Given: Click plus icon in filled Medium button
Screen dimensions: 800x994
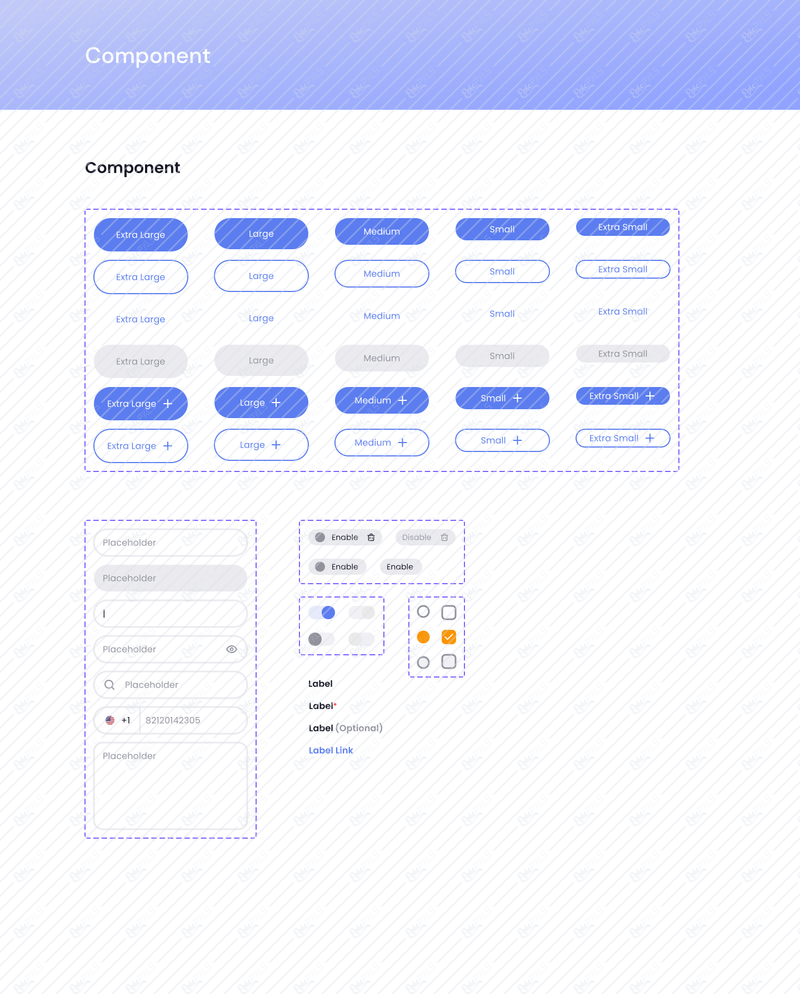Looking at the screenshot, I should [x=403, y=400].
